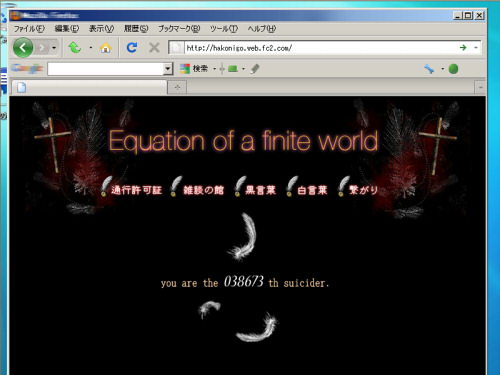Open the tab list dropdown at tab bar end

coord(480,87)
